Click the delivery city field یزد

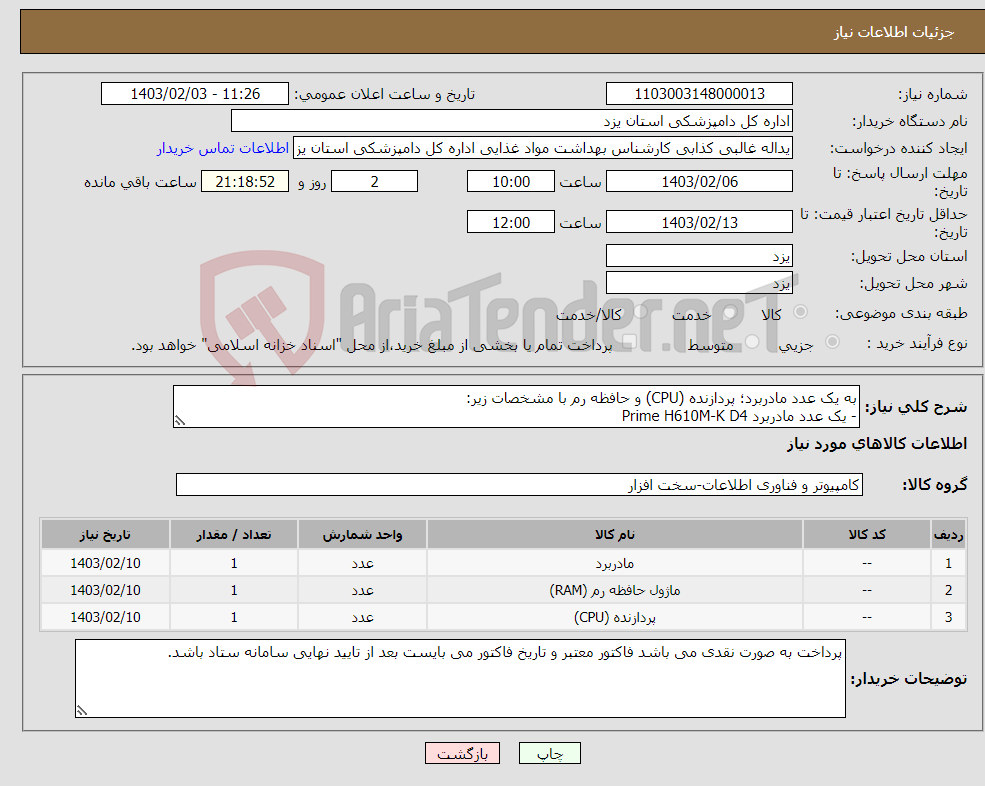(x=699, y=283)
